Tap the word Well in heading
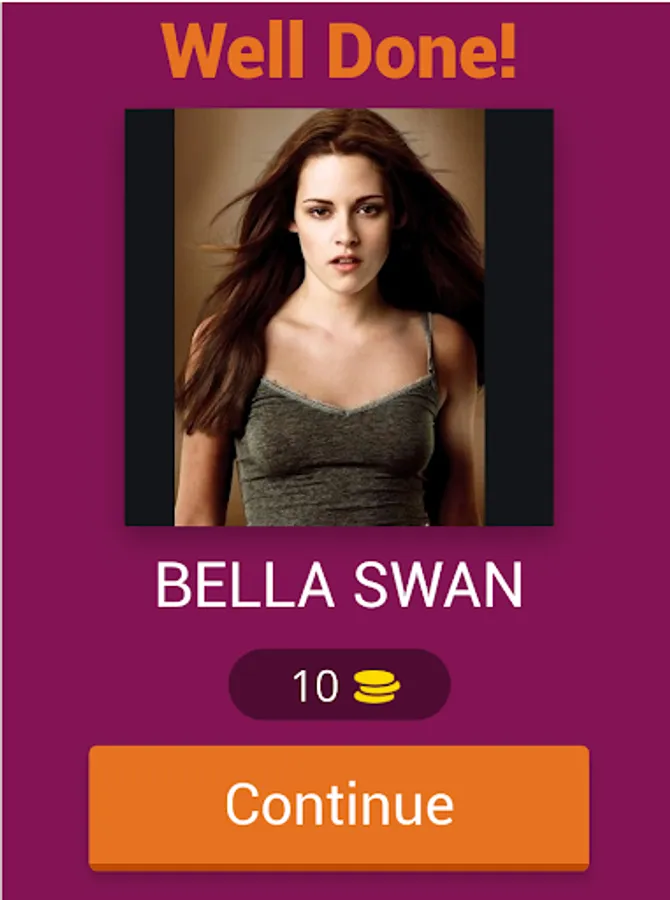Screen dimensions: 670x900 [x=233, y=52]
